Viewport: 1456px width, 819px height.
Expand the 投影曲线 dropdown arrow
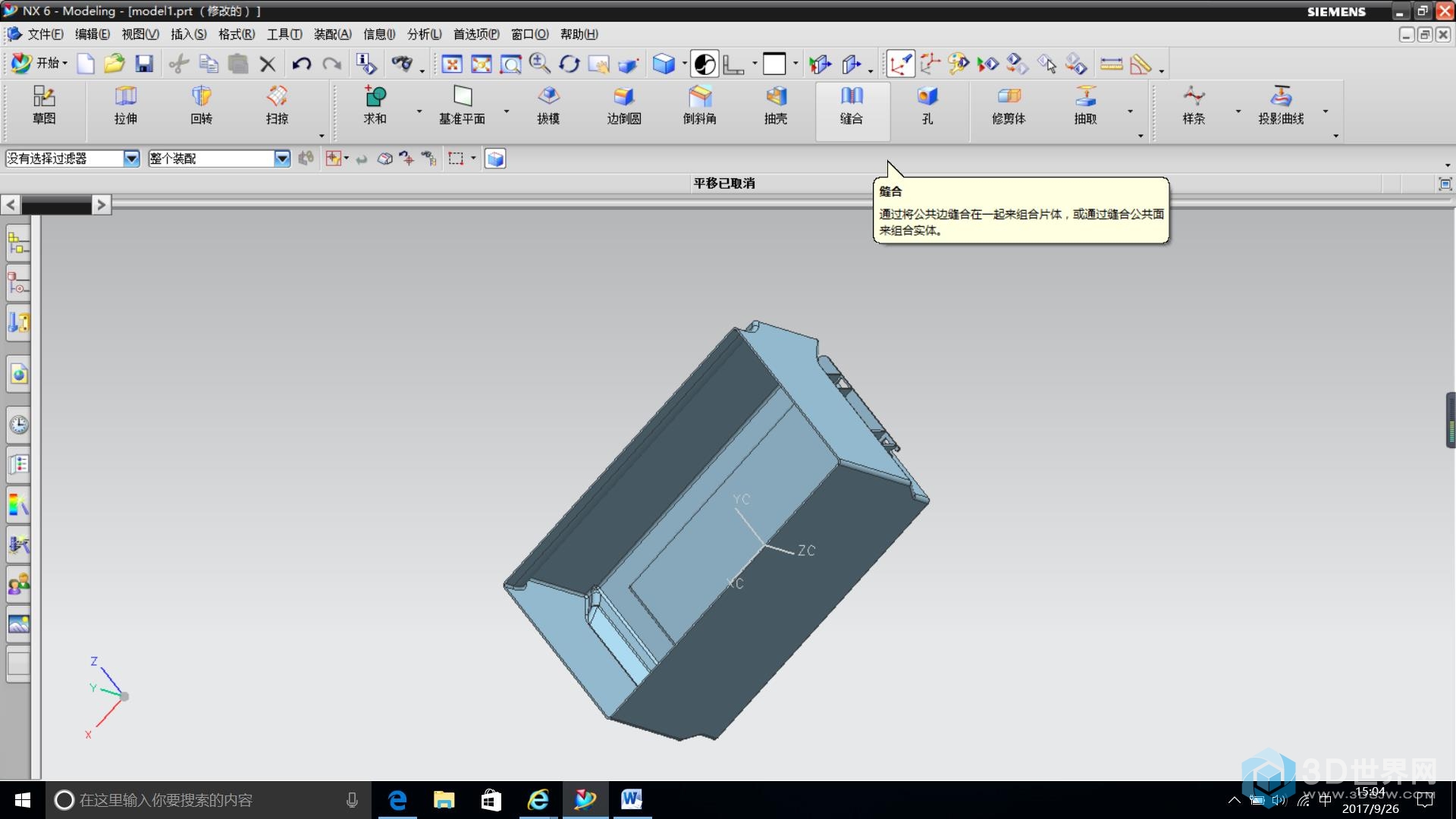click(1326, 111)
